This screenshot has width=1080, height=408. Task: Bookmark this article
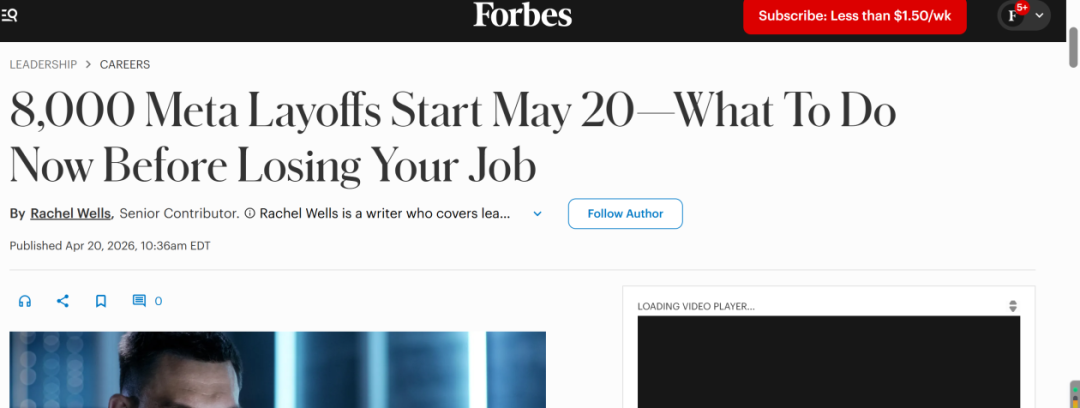coord(101,301)
